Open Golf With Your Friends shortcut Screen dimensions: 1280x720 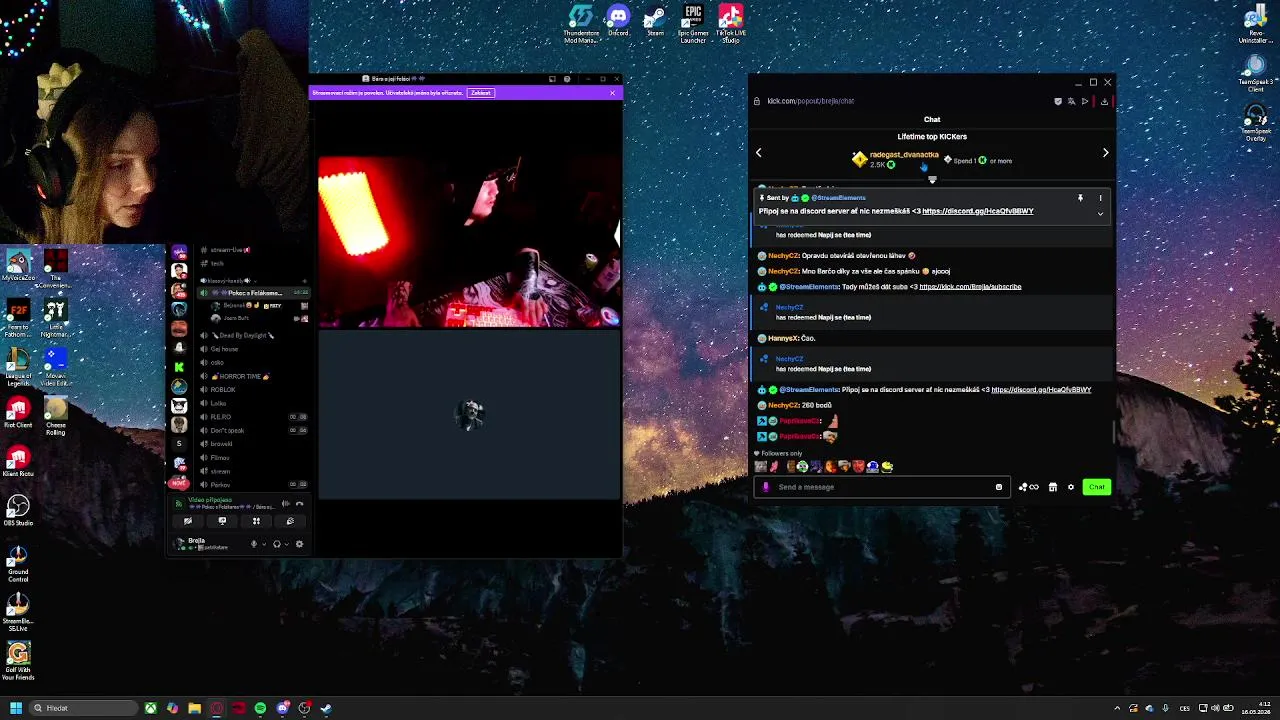[18, 661]
